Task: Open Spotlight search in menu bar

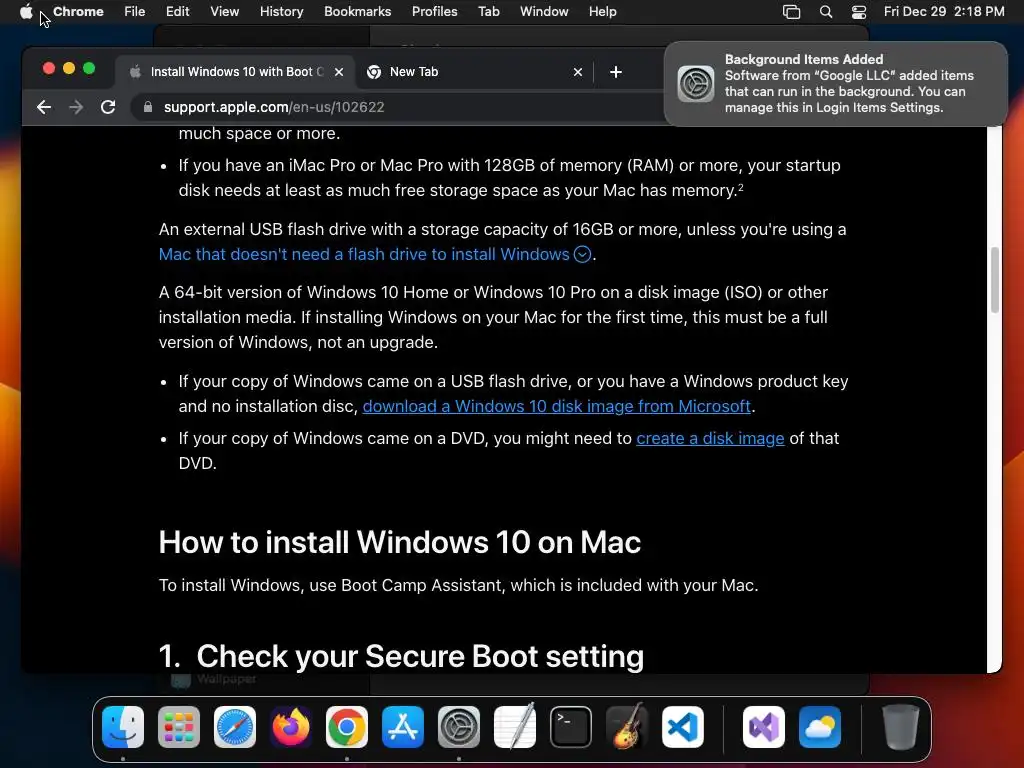Action: tap(826, 12)
